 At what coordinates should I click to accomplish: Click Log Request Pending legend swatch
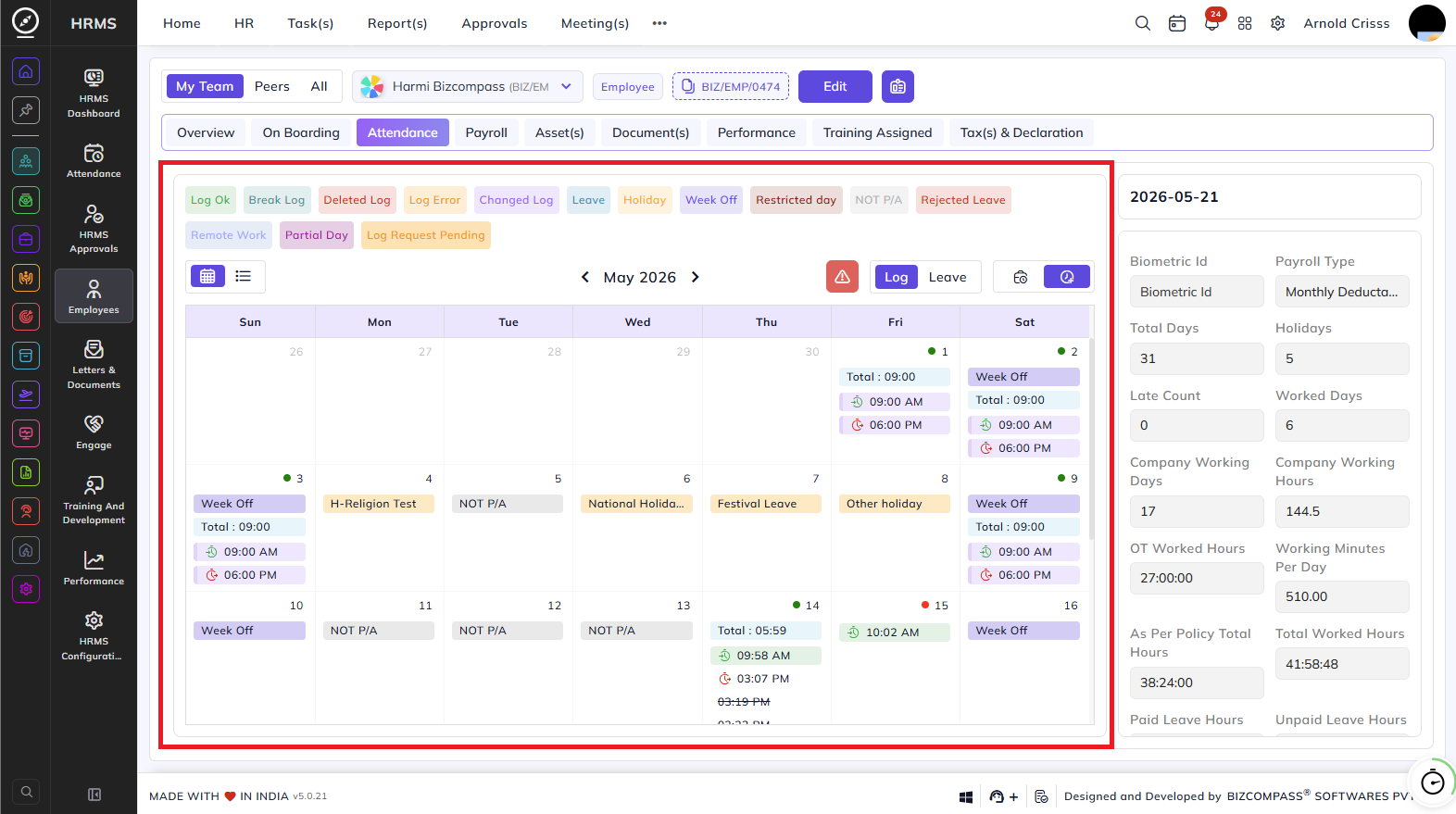tap(425, 235)
